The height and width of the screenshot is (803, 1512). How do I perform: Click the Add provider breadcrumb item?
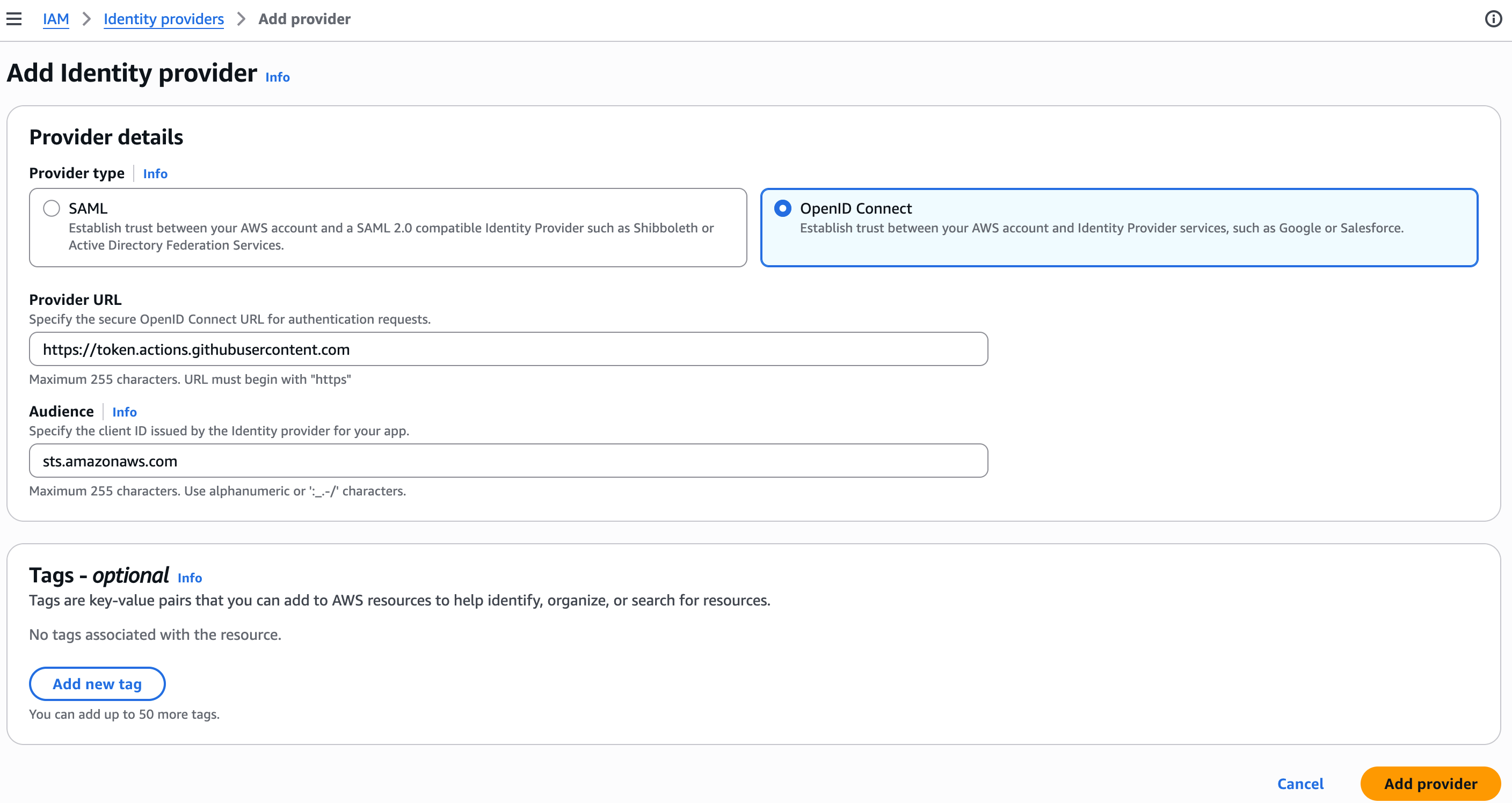(304, 19)
